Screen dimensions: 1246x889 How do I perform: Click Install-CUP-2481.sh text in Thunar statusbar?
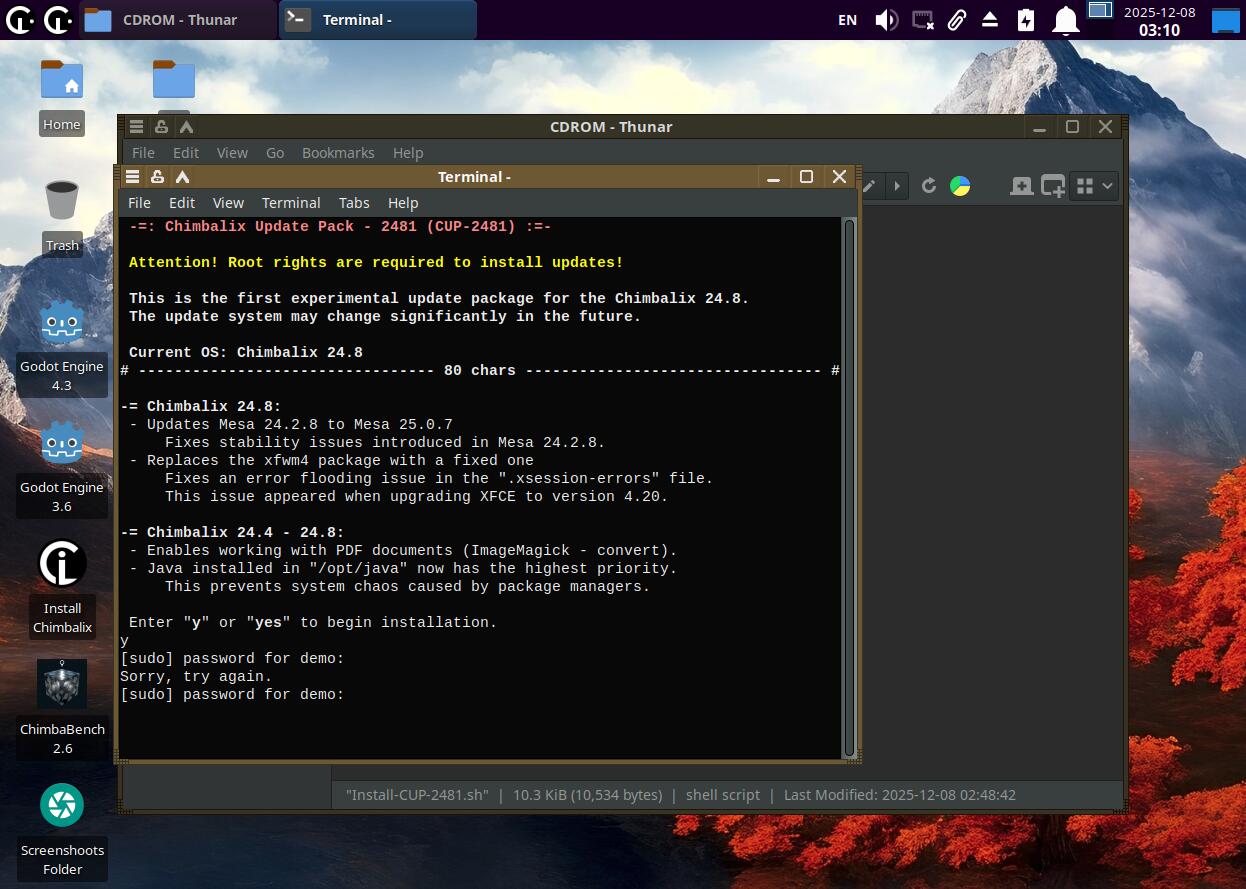417,795
